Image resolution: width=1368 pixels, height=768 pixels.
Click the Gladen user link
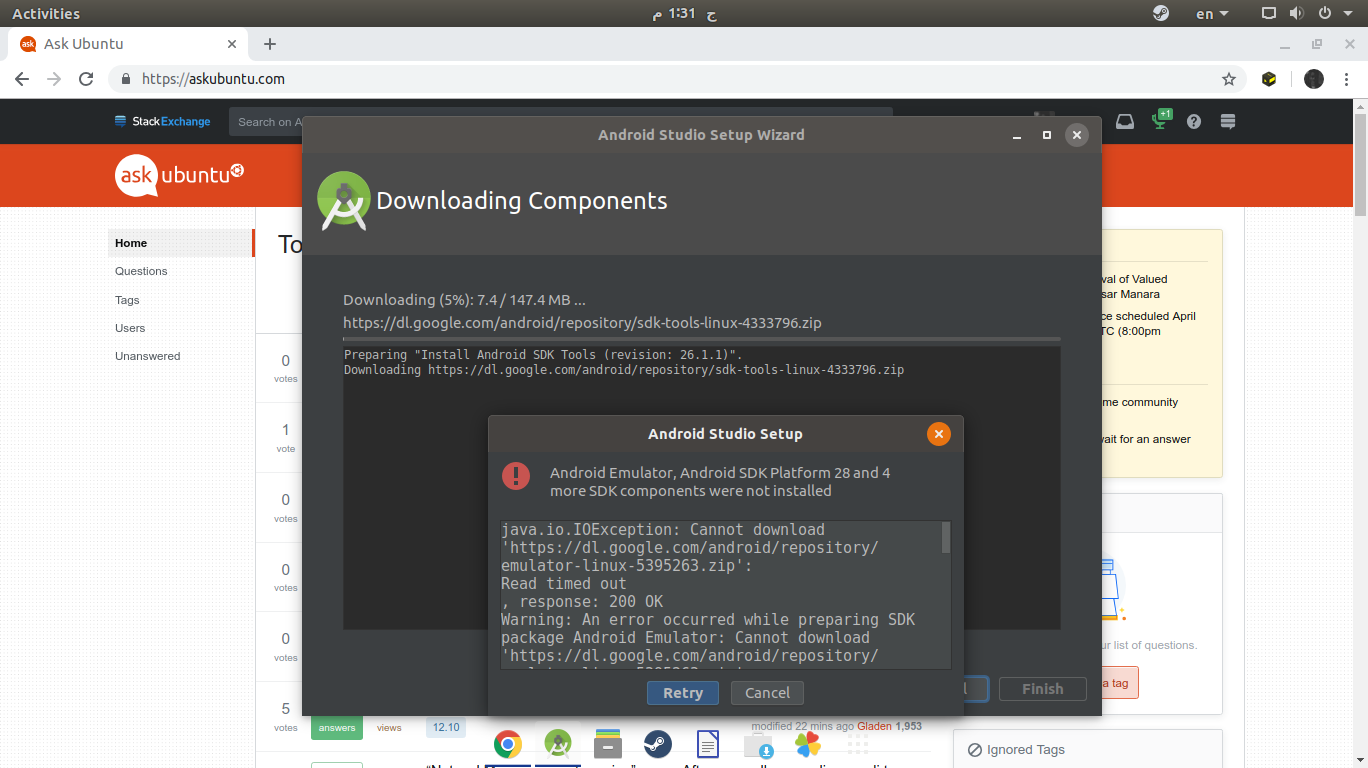click(874, 726)
